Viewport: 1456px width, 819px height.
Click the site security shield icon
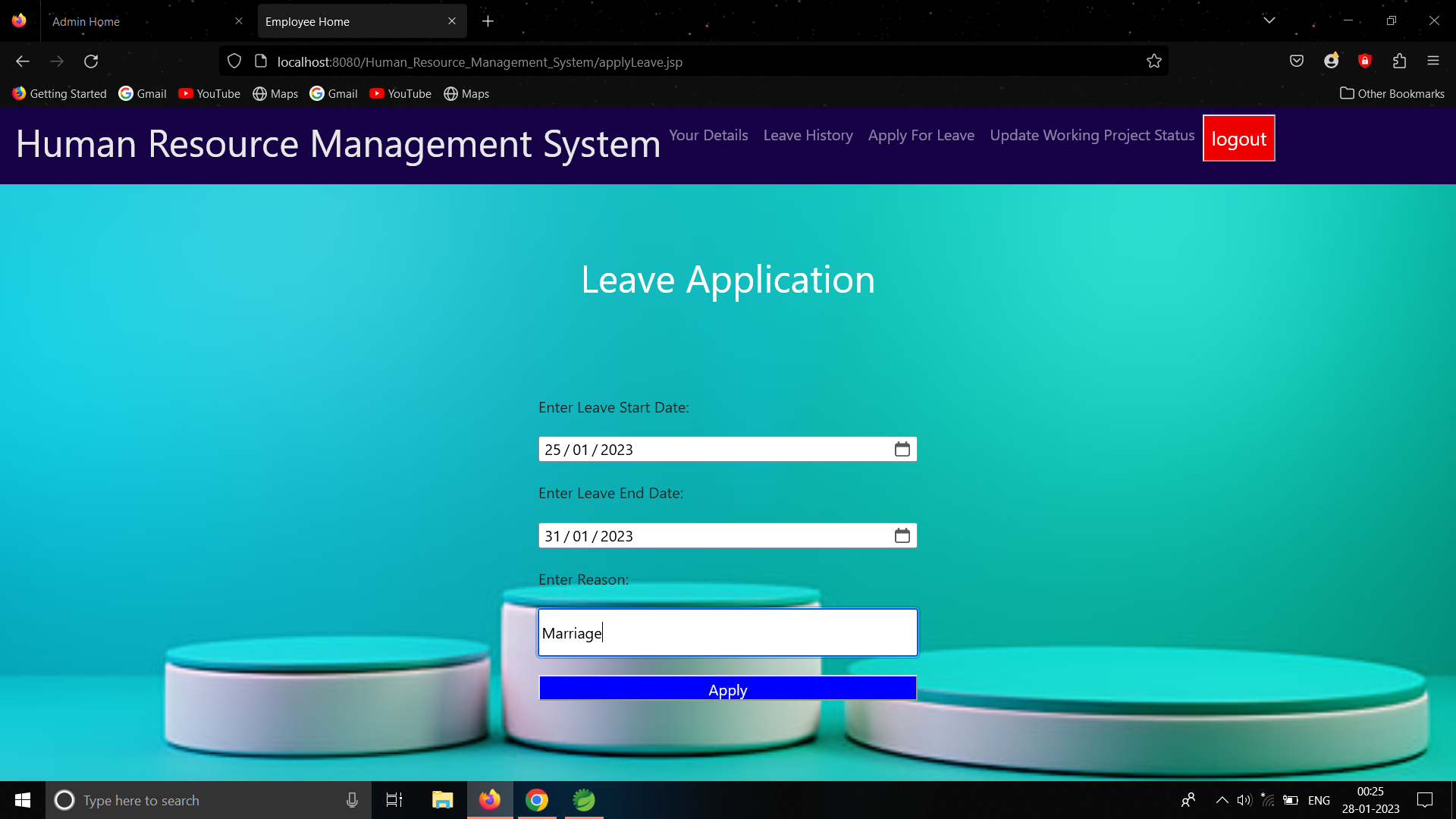234,61
